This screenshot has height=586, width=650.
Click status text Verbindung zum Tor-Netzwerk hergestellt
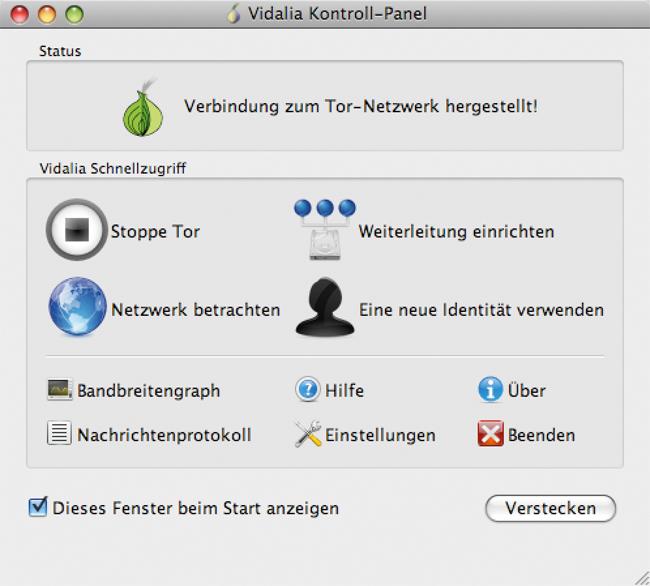tap(361, 106)
